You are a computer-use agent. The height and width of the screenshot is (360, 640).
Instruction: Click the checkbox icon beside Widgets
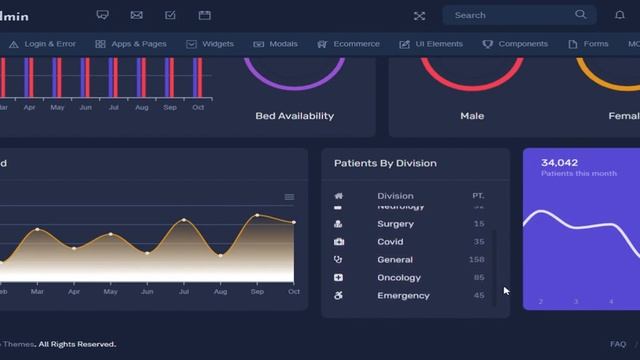click(191, 44)
